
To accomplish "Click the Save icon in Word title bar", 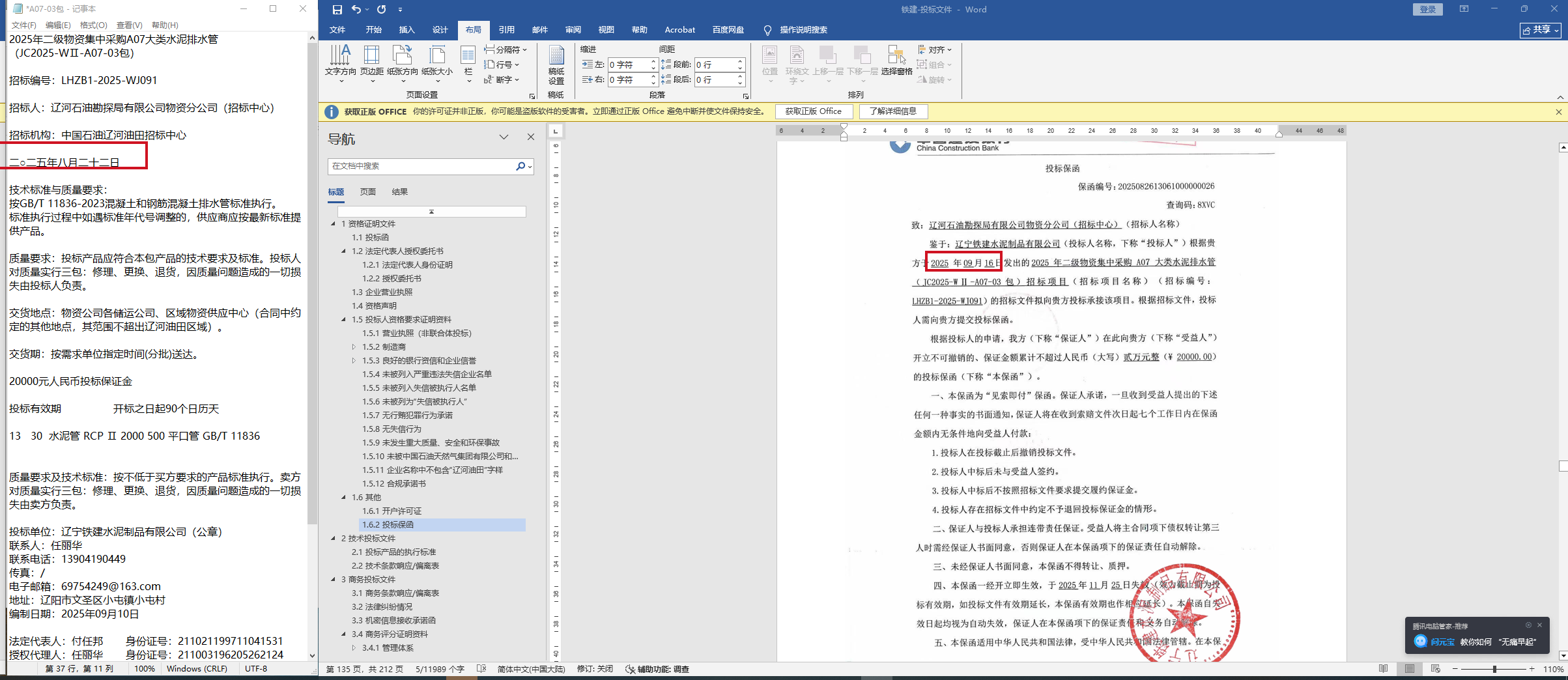I will click(x=337, y=10).
